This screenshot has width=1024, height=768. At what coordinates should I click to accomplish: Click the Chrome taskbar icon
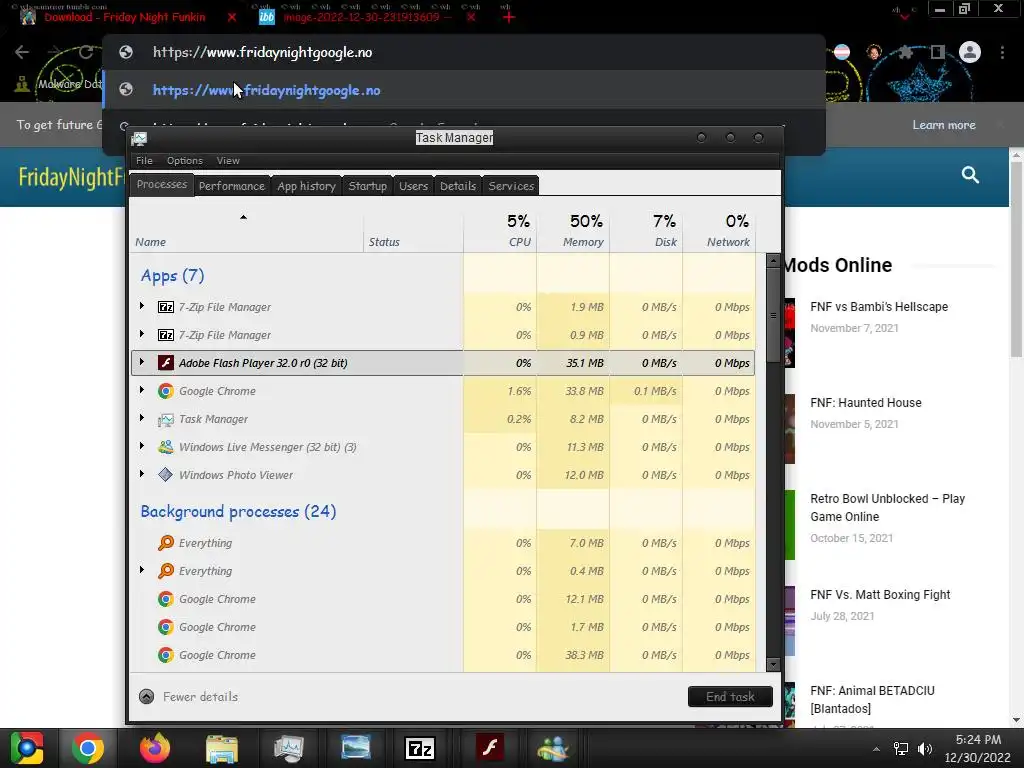tap(88, 748)
